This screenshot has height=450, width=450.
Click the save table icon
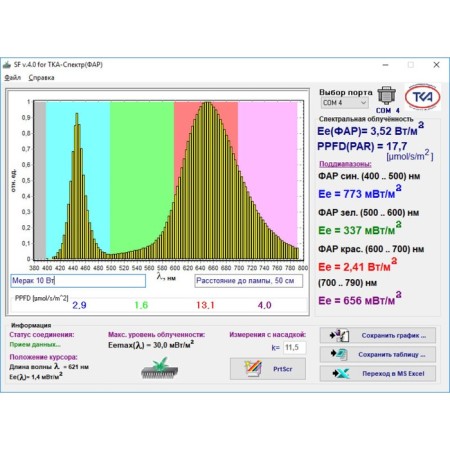pos(339,354)
